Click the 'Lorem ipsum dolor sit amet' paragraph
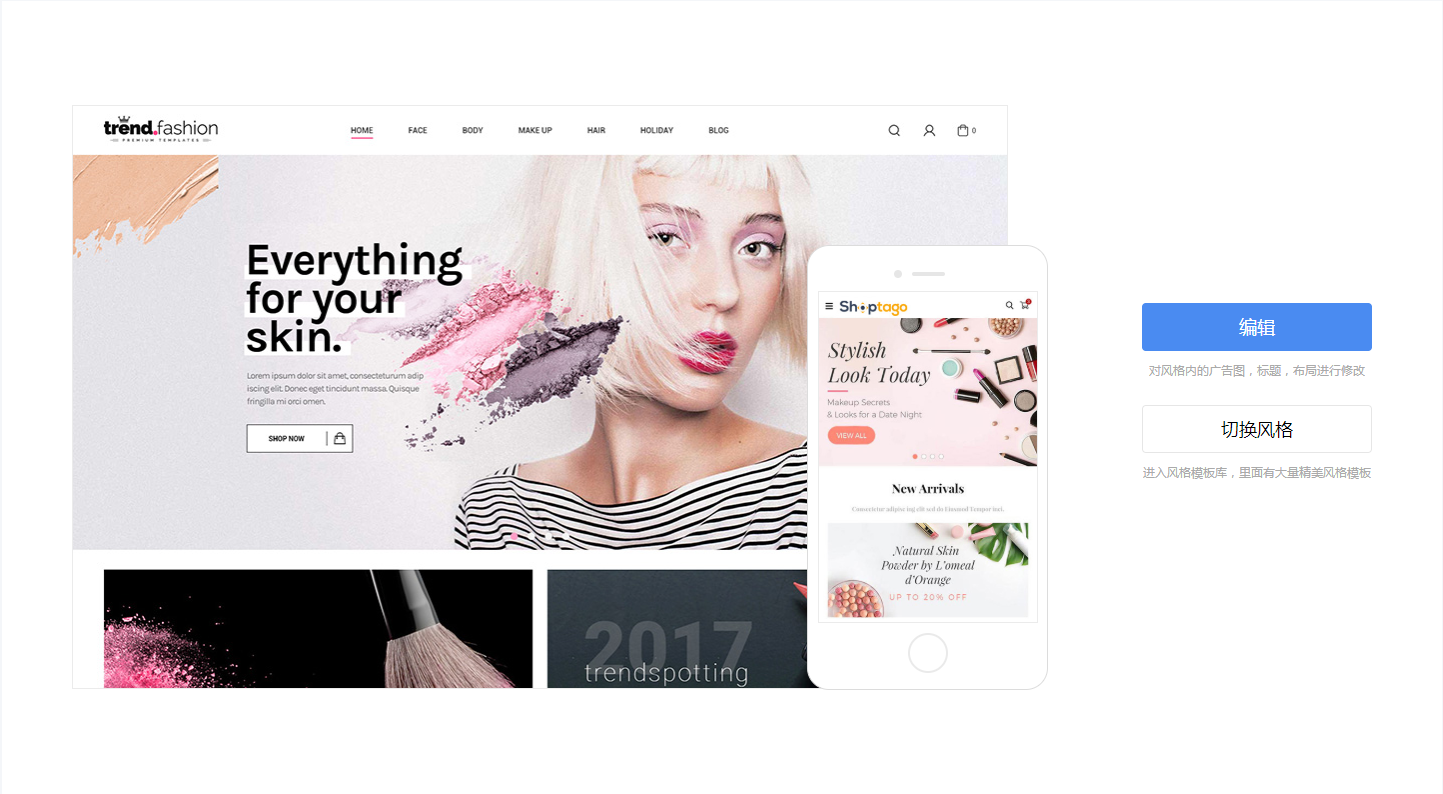The height and width of the screenshot is (794, 1443). pyautogui.click(x=335, y=388)
